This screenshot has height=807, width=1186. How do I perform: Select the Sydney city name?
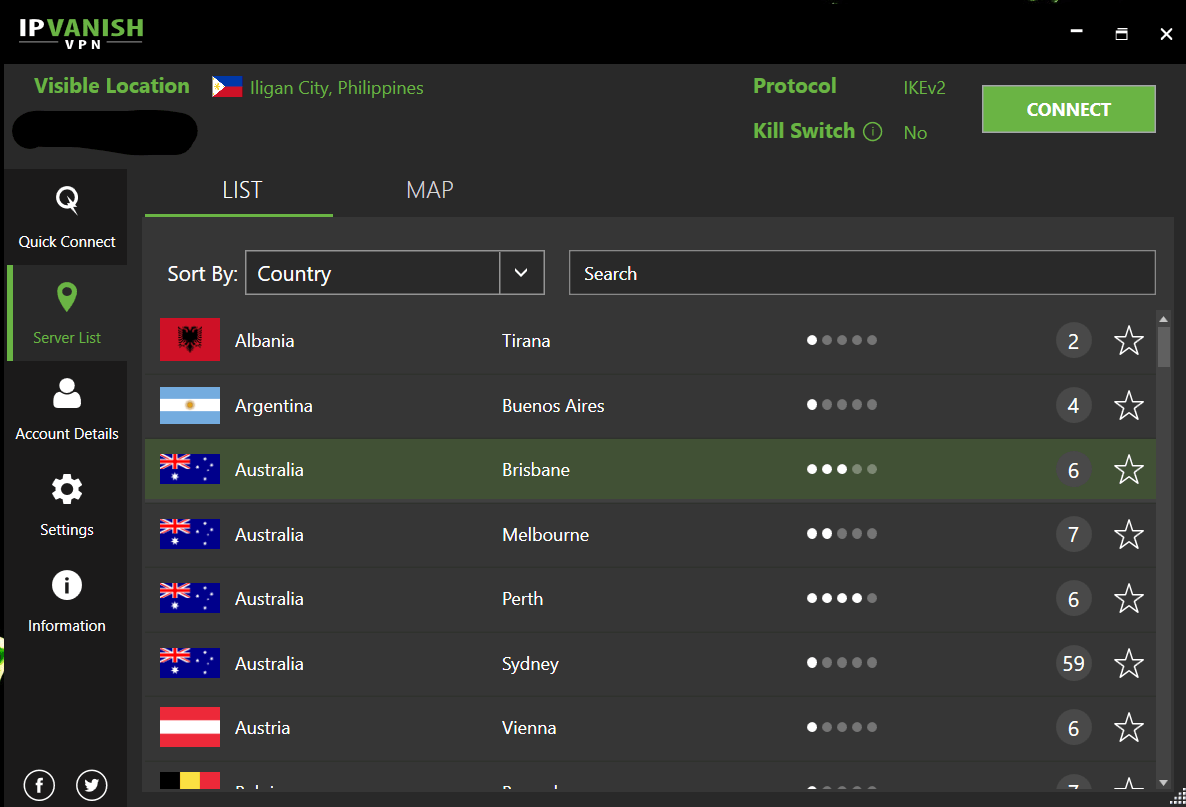pos(530,664)
